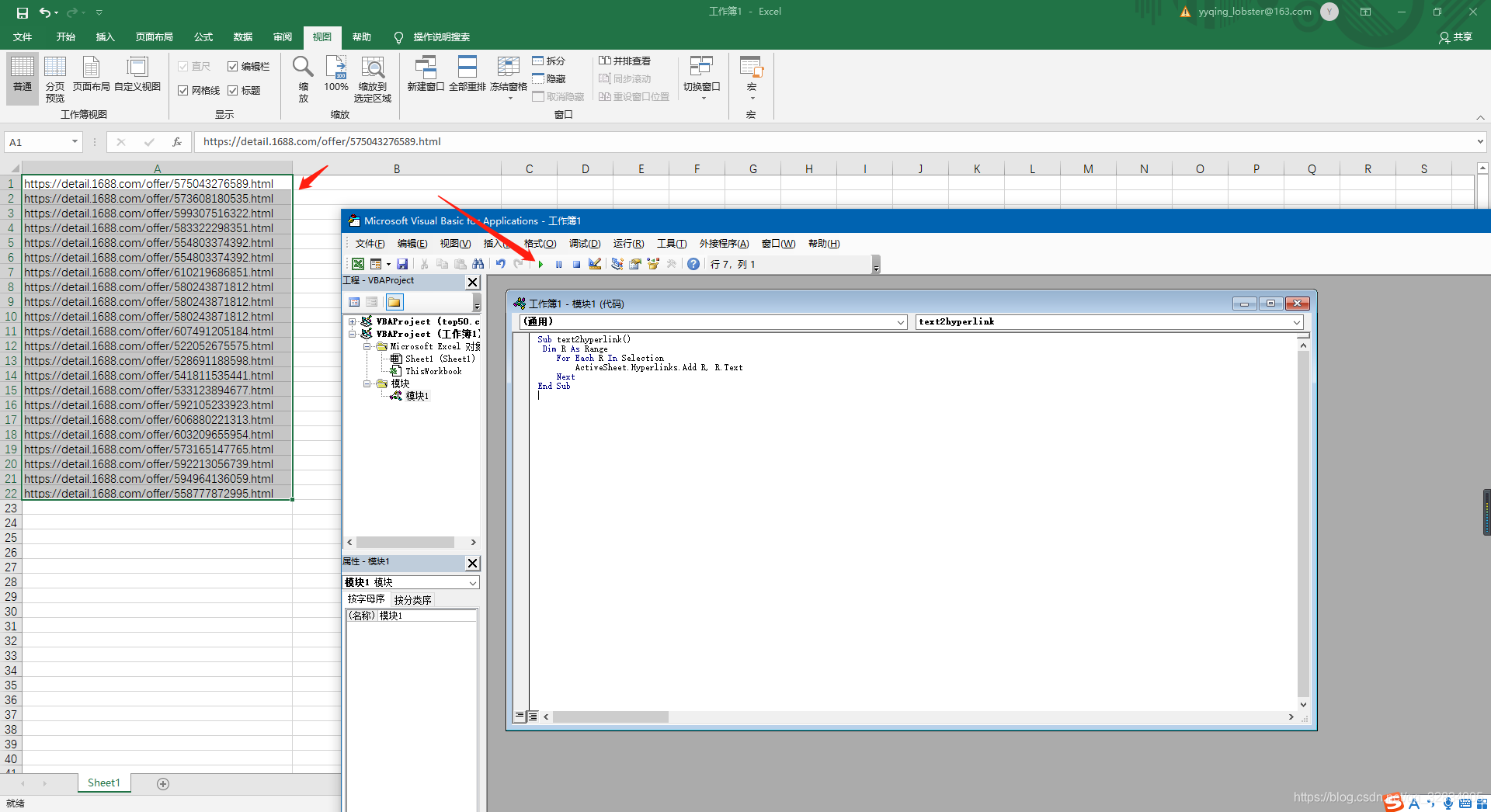The height and width of the screenshot is (812, 1491).
Task: Open the 工具(T) menu in VBA editor
Action: [672, 244]
